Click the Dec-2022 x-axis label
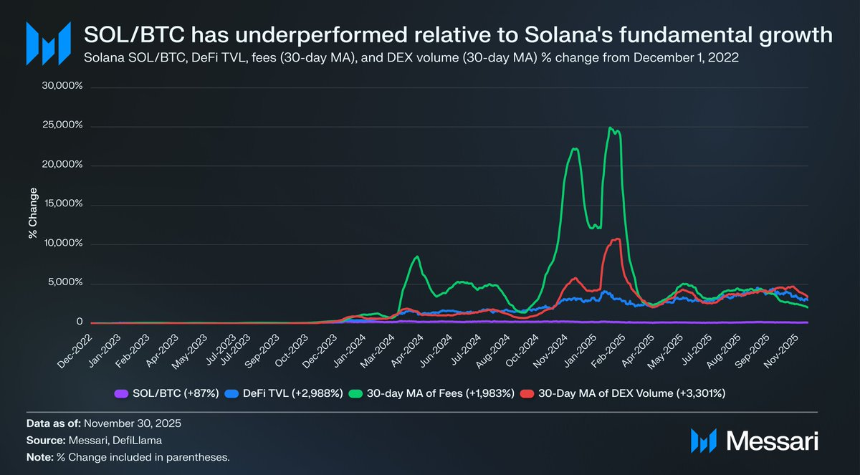Screen dimensions: 860x475 tap(76, 350)
